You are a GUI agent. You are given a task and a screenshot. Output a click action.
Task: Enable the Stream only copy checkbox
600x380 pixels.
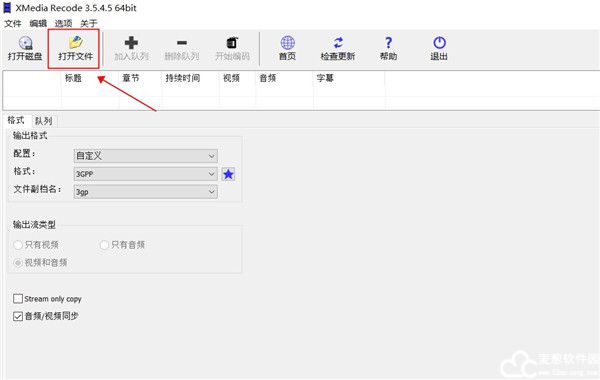pyautogui.click(x=18, y=298)
